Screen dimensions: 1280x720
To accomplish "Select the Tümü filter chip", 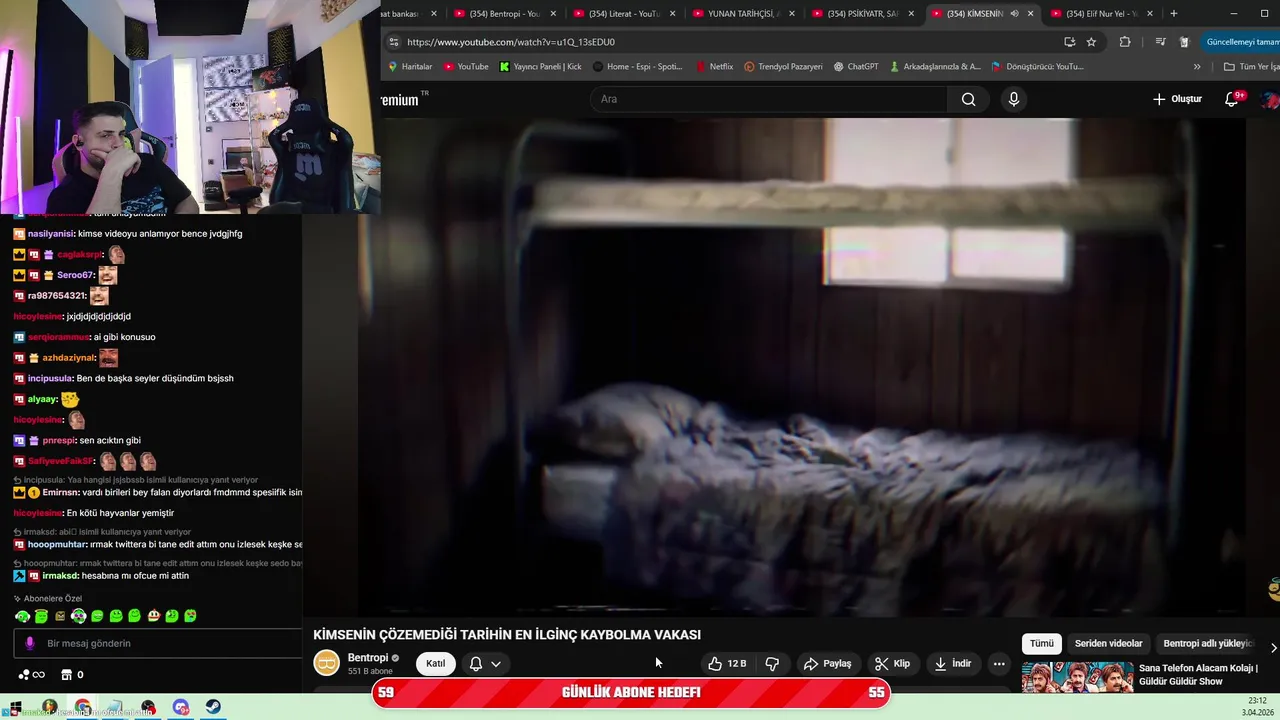I will (x=1042, y=643).
